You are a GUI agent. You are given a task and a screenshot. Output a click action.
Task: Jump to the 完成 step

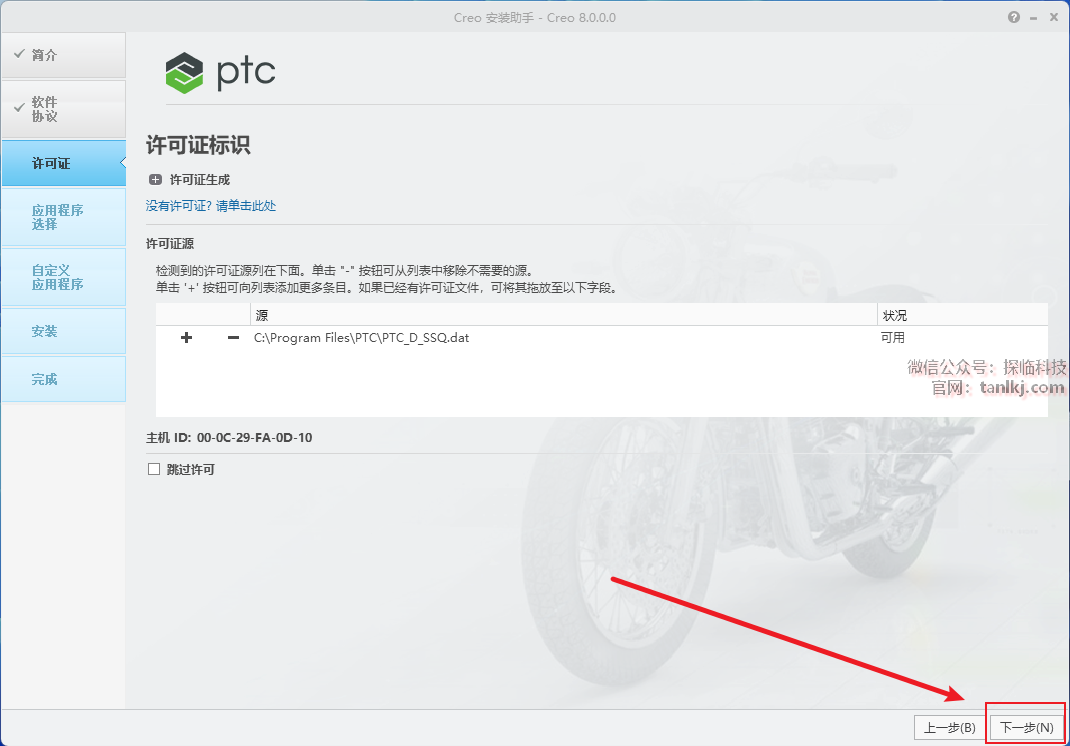pos(63,379)
